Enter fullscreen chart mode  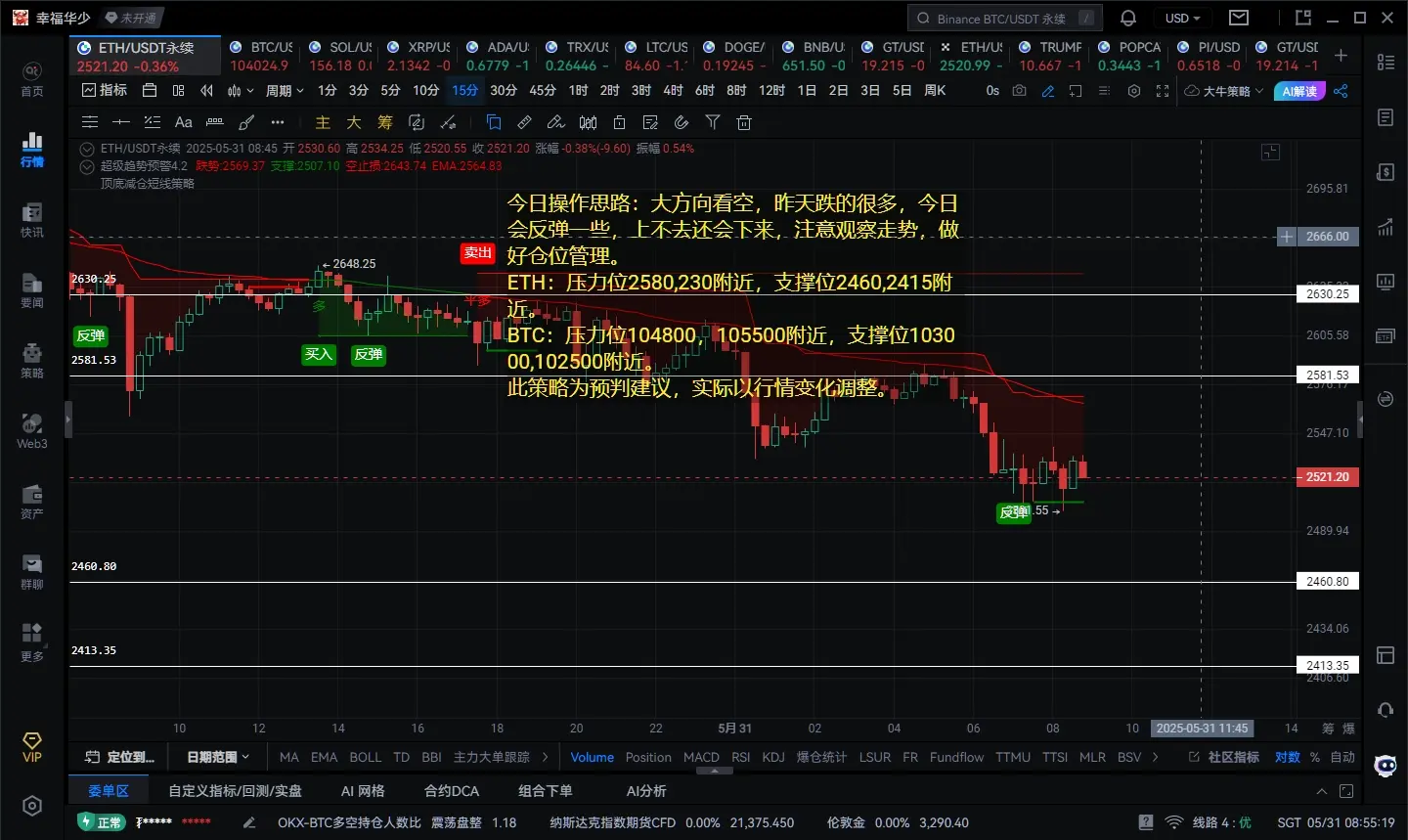coord(1163,91)
